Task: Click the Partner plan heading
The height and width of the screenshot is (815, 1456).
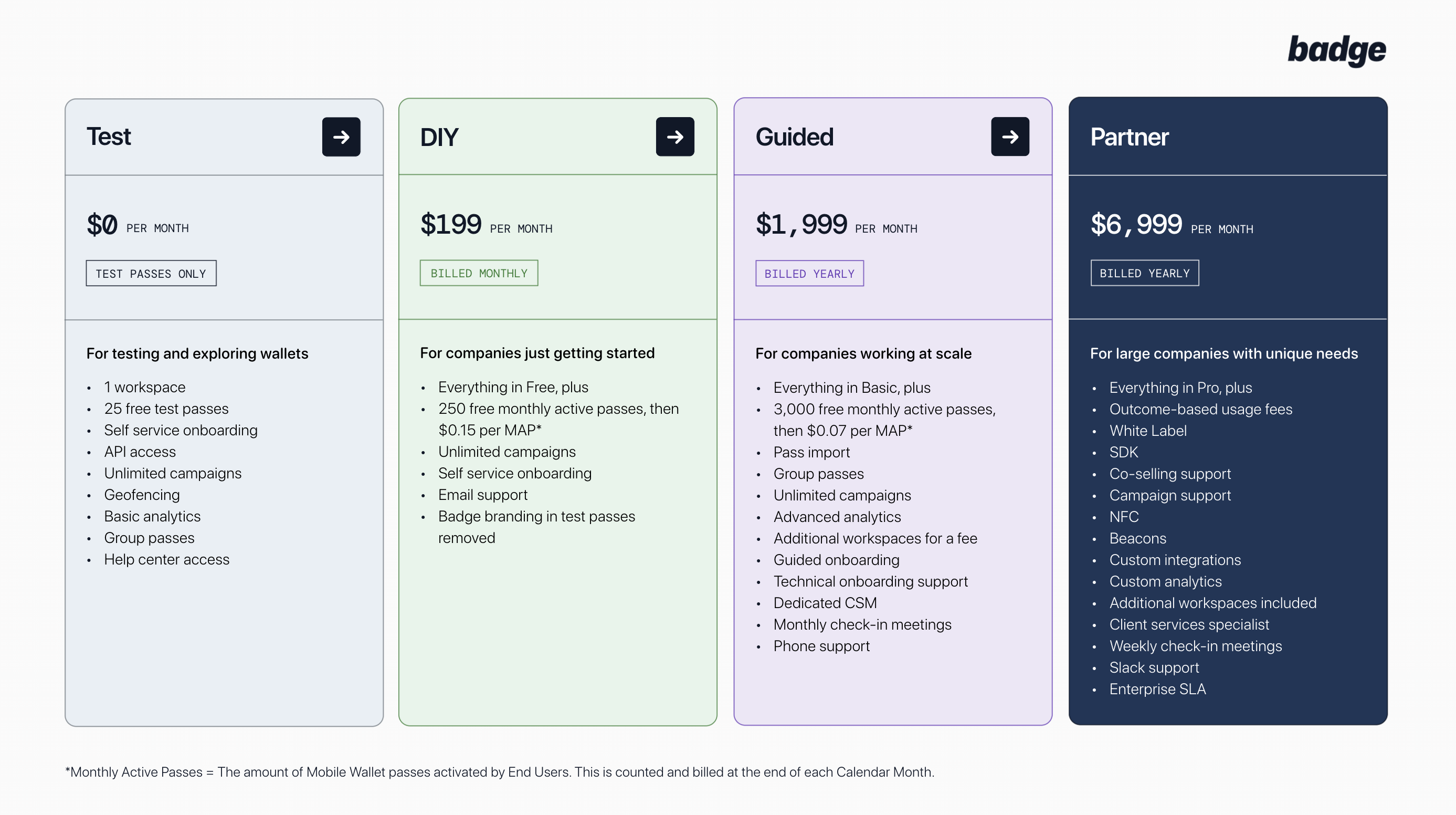Action: tap(1128, 137)
